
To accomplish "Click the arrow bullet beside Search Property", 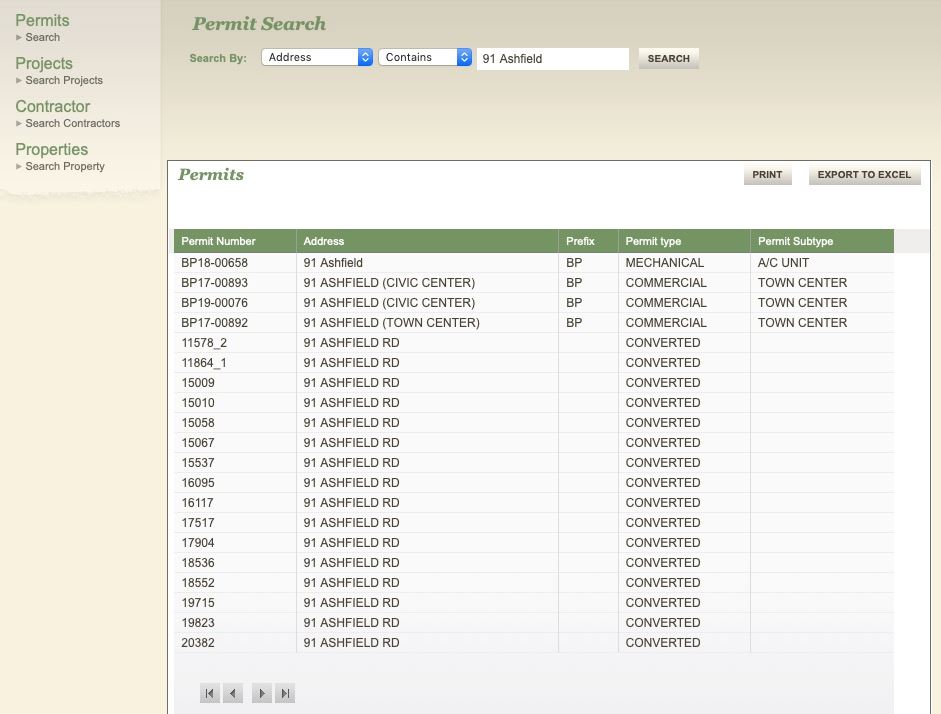I will coord(21,166).
